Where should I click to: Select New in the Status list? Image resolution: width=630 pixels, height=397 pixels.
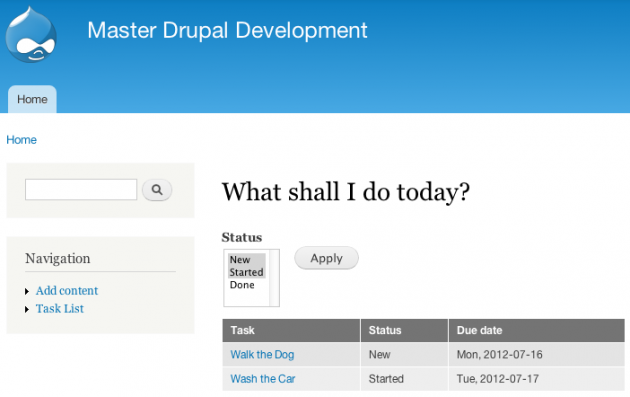click(x=247, y=260)
